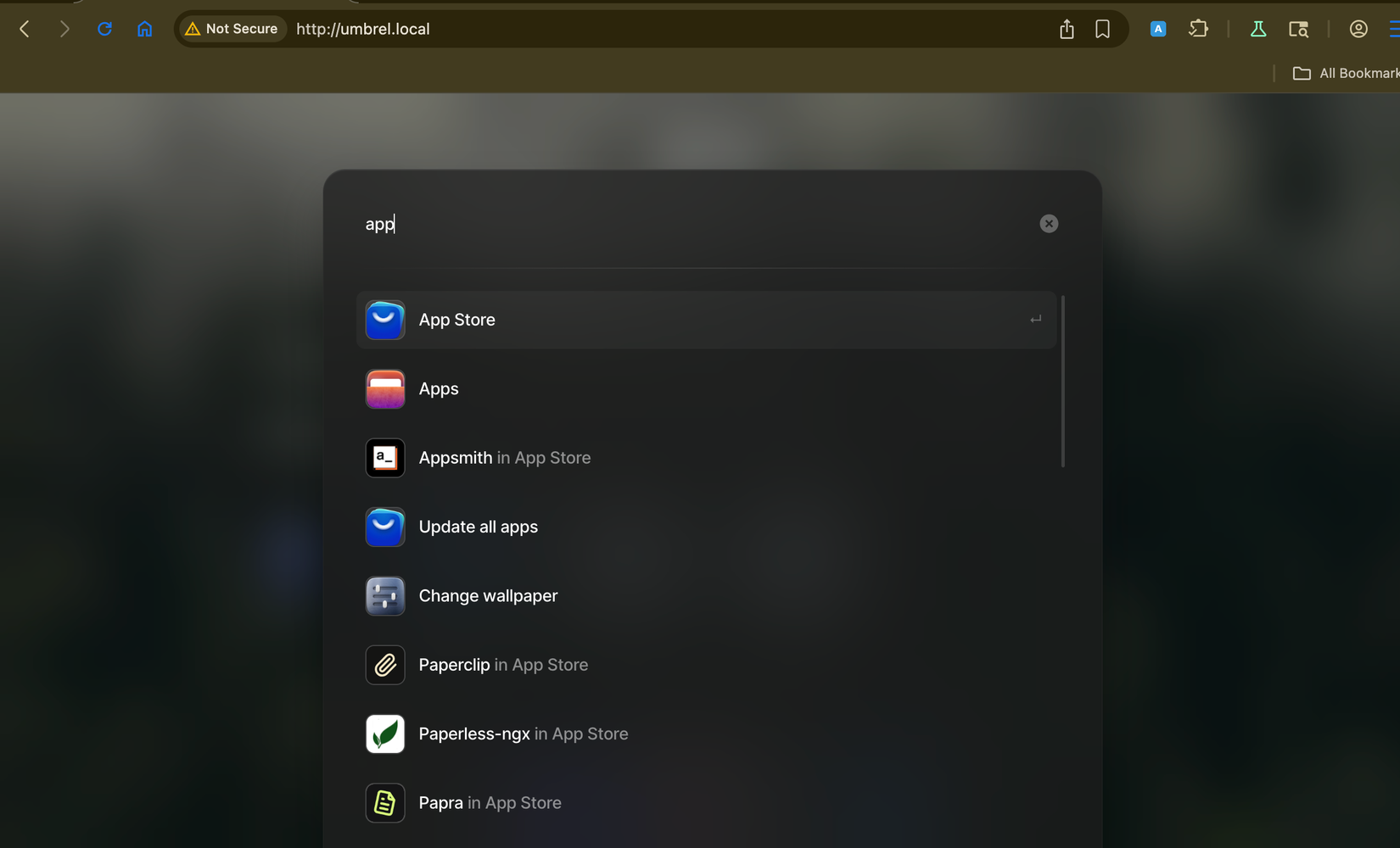Reload the page with refresh icon

[x=104, y=29]
